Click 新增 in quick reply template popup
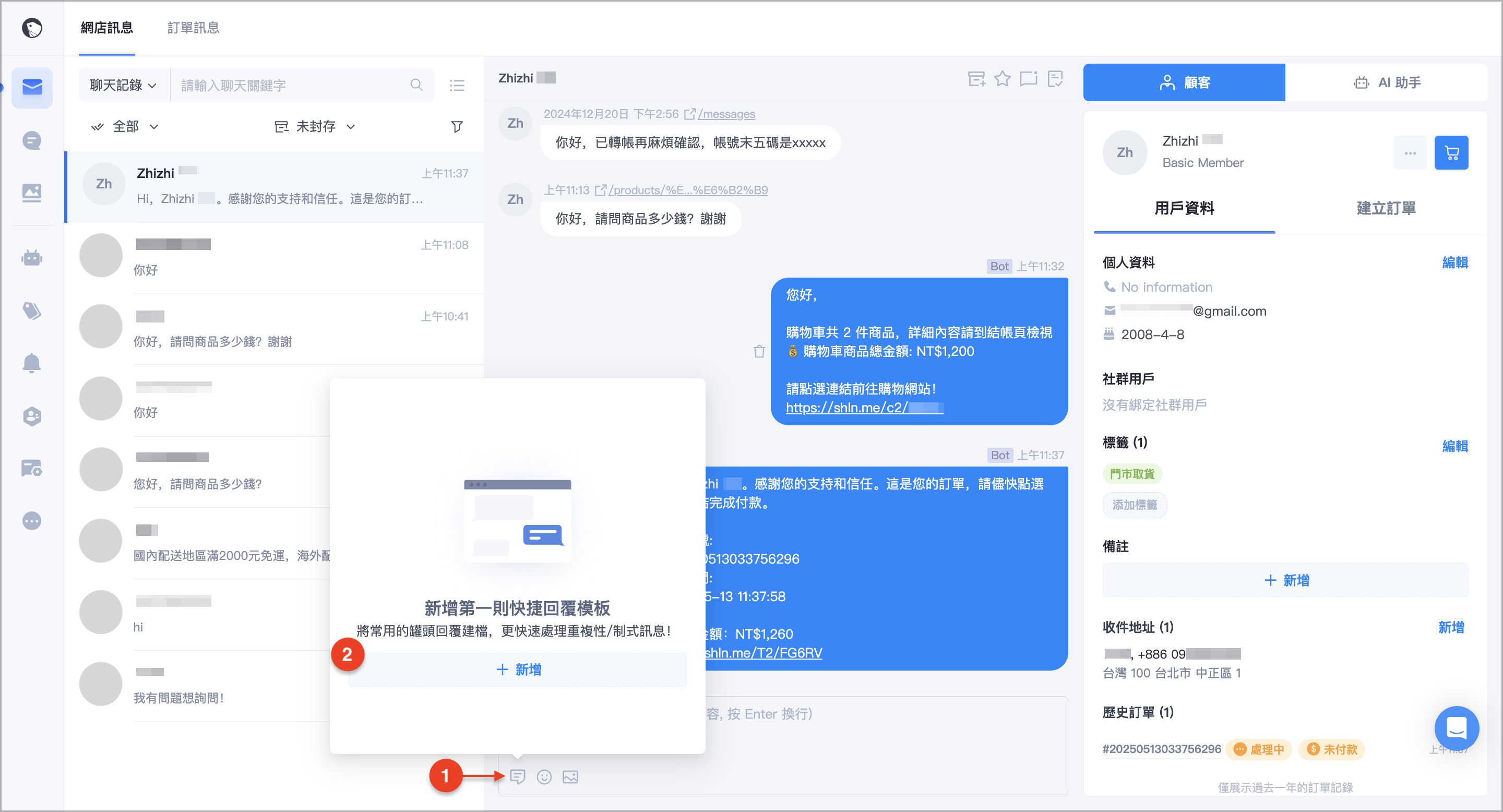1503x812 pixels. coord(518,669)
